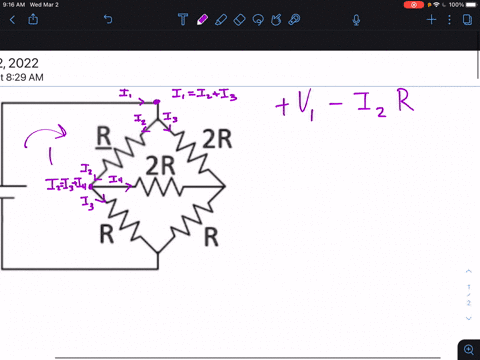Click the page indicator 1 of 2
Viewport: 480px width, 360px height.
coord(469,295)
